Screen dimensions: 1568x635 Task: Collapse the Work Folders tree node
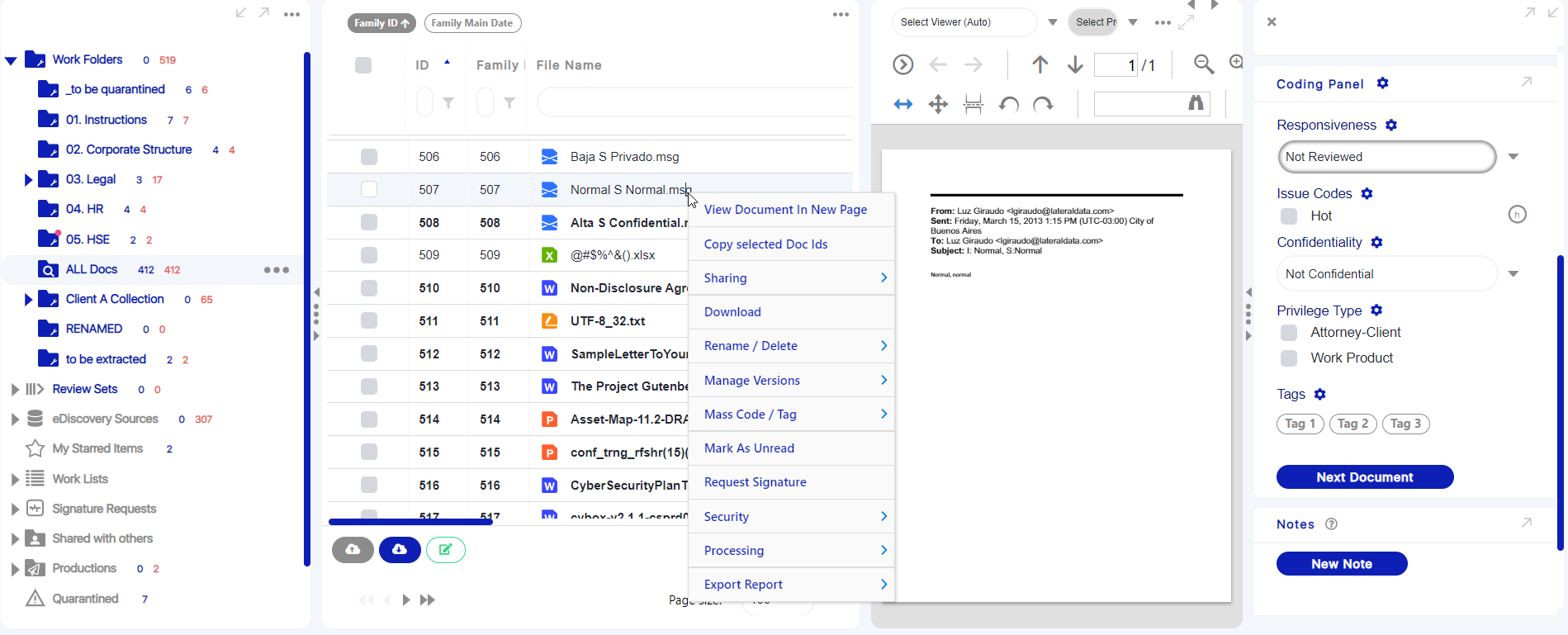tap(11, 60)
